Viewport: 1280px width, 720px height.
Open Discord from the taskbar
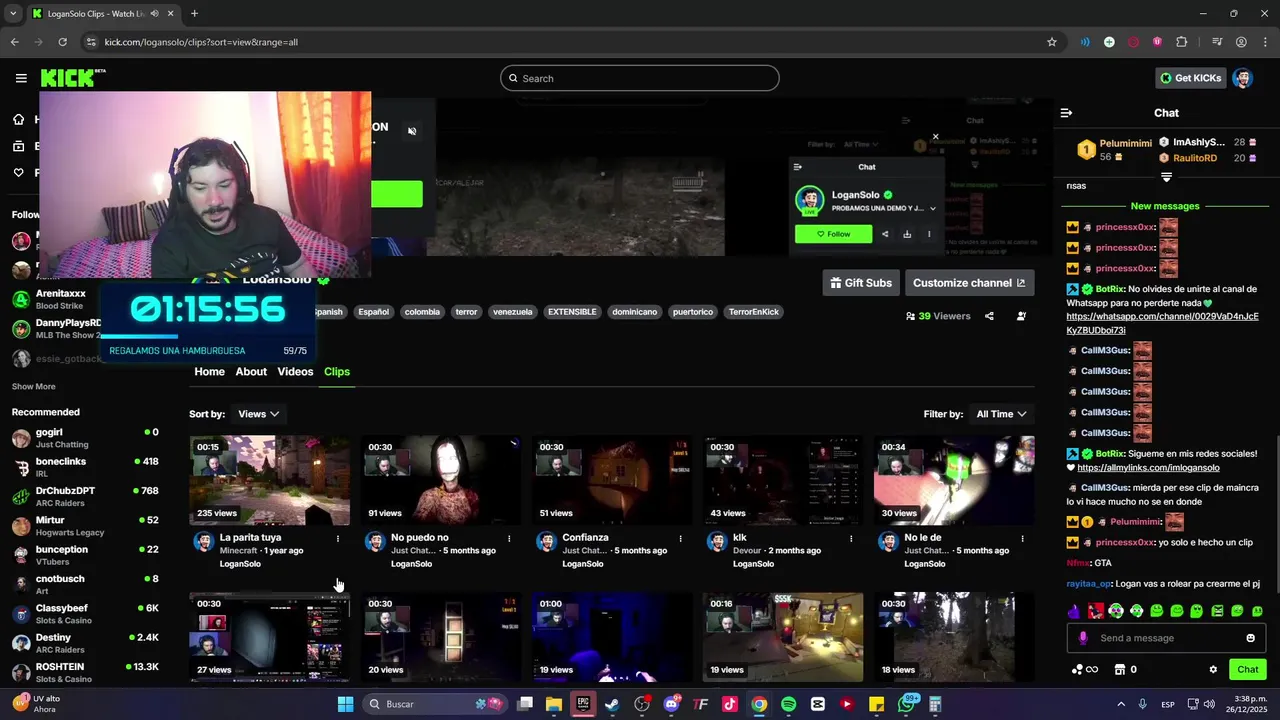[671, 704]
